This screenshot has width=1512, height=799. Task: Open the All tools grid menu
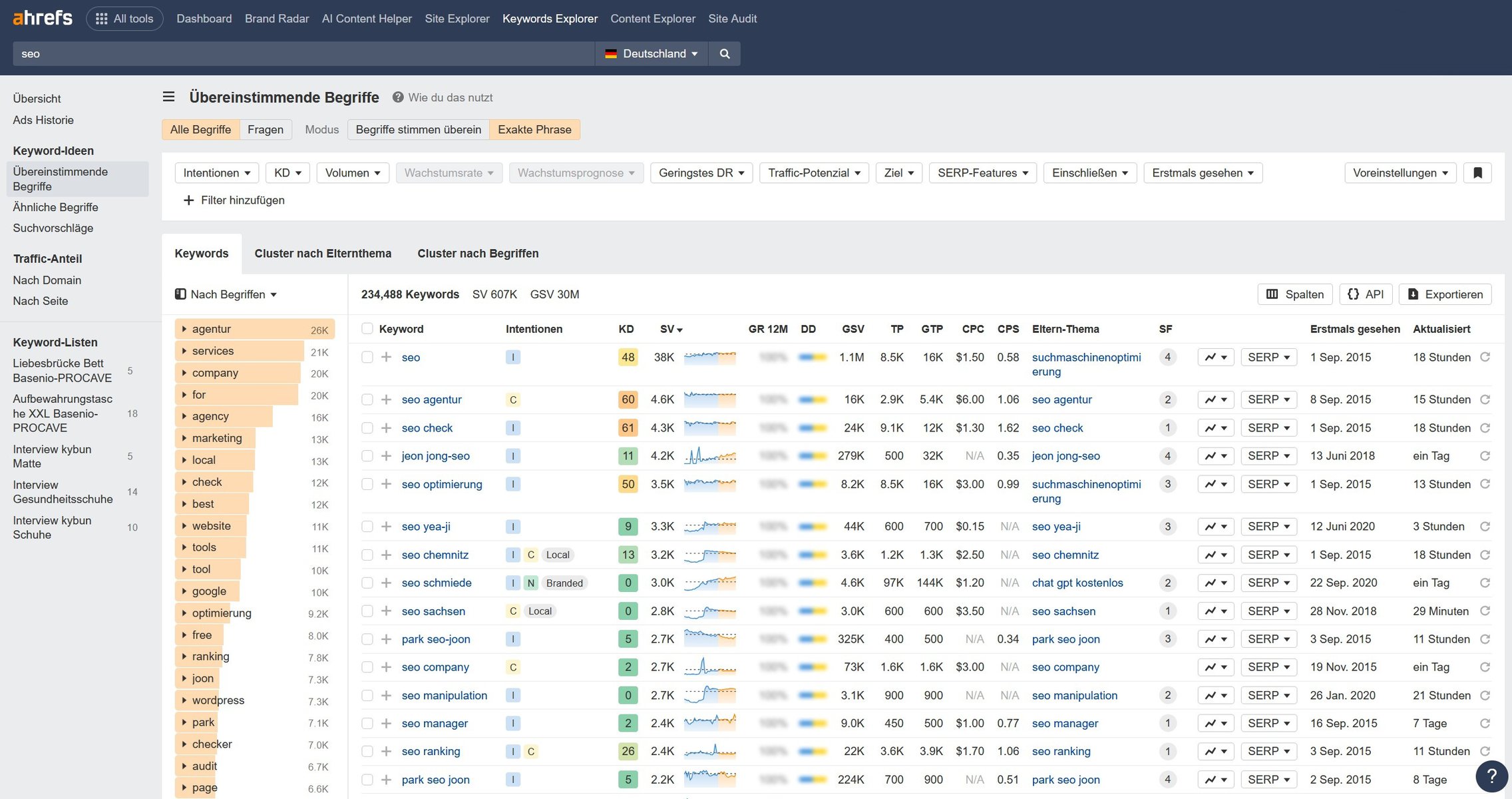pos(124,19)
